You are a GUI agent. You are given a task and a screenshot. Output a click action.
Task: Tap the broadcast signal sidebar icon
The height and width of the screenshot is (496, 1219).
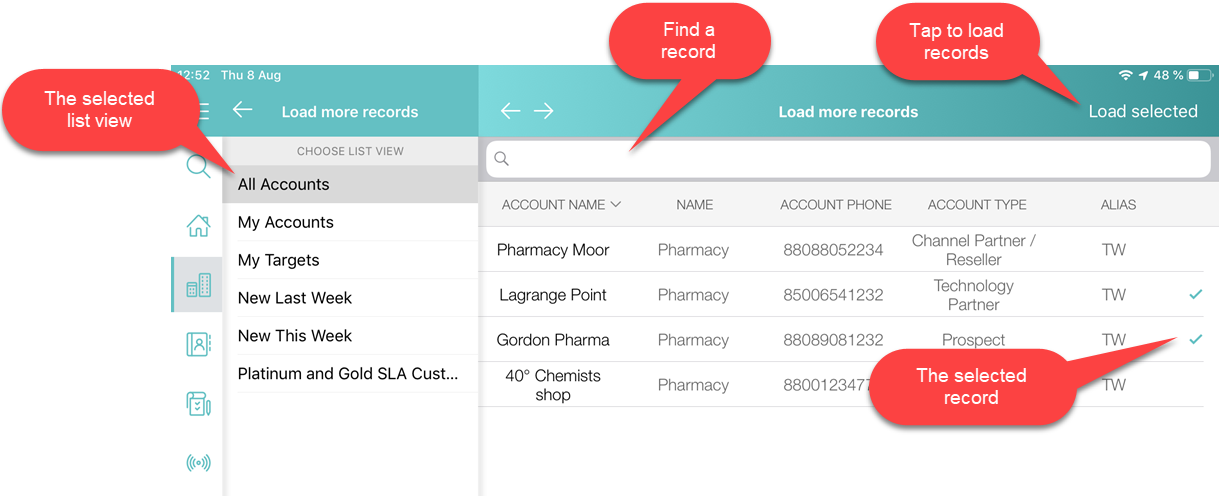pyautogui.click(x=198, y=463)
